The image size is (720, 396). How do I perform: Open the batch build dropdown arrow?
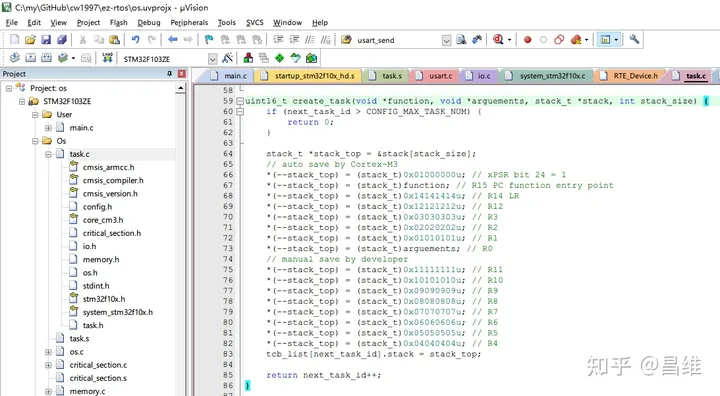pos(73,58)
